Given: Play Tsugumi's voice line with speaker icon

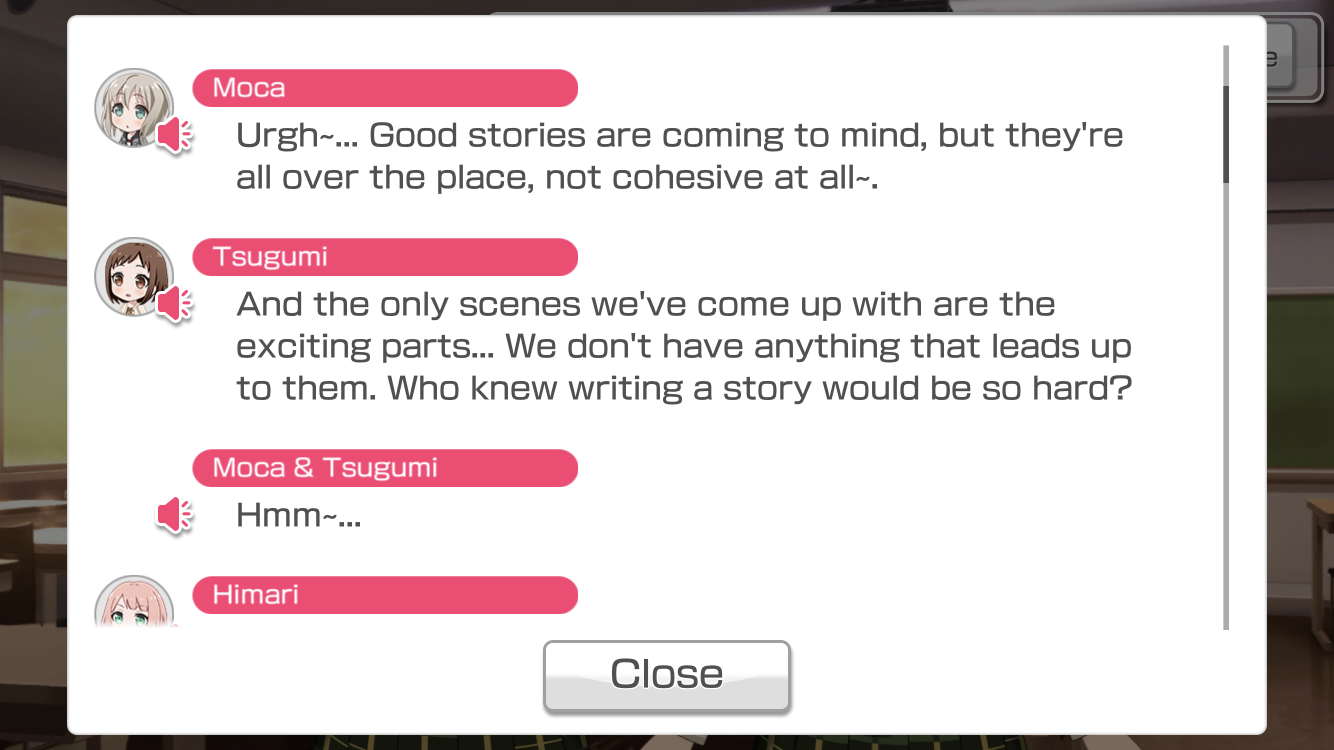Looking at the screenshot, I should pos(174,304).
